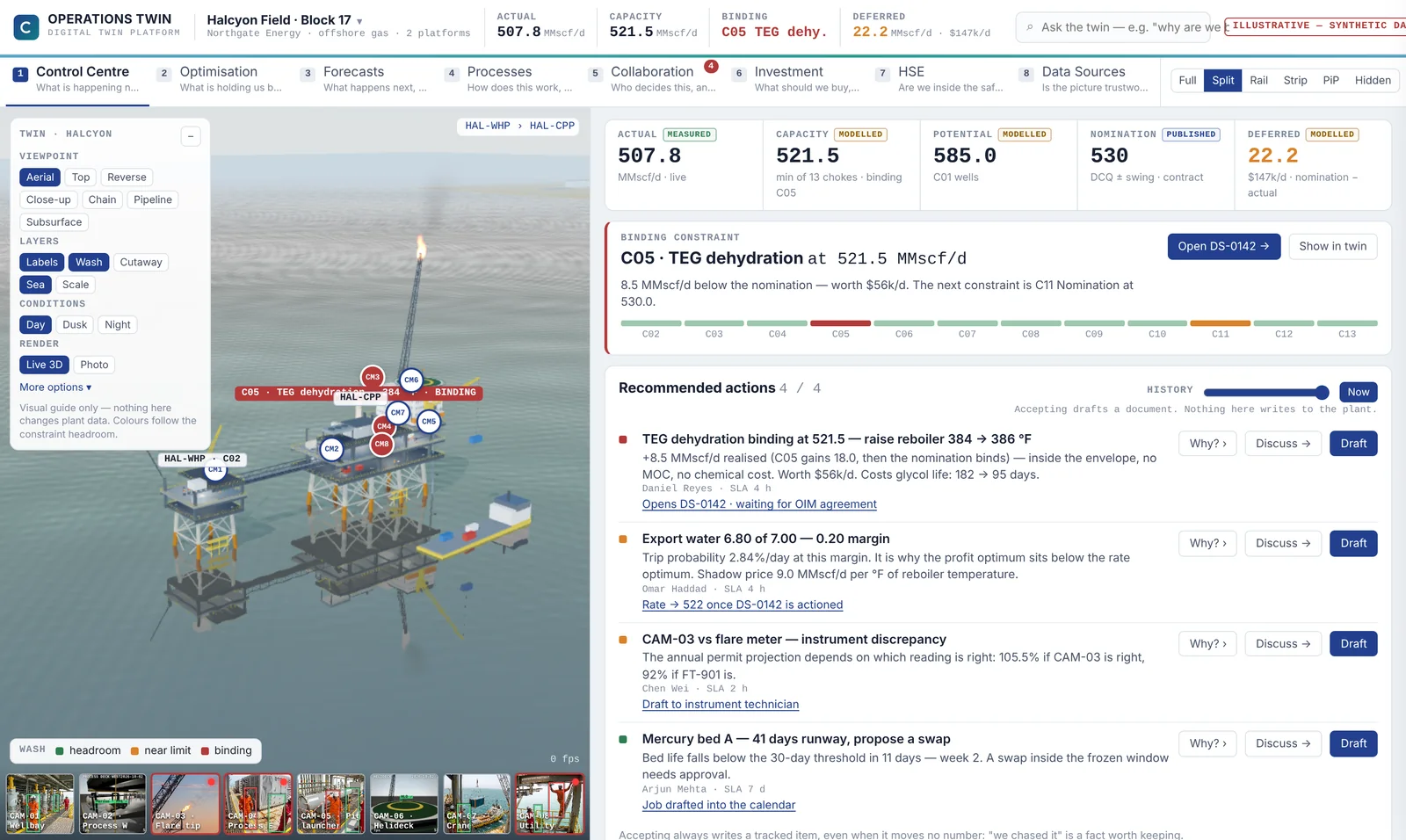
Task: Click the C05 binding constraint bar segment
Action: coord(840,323)
